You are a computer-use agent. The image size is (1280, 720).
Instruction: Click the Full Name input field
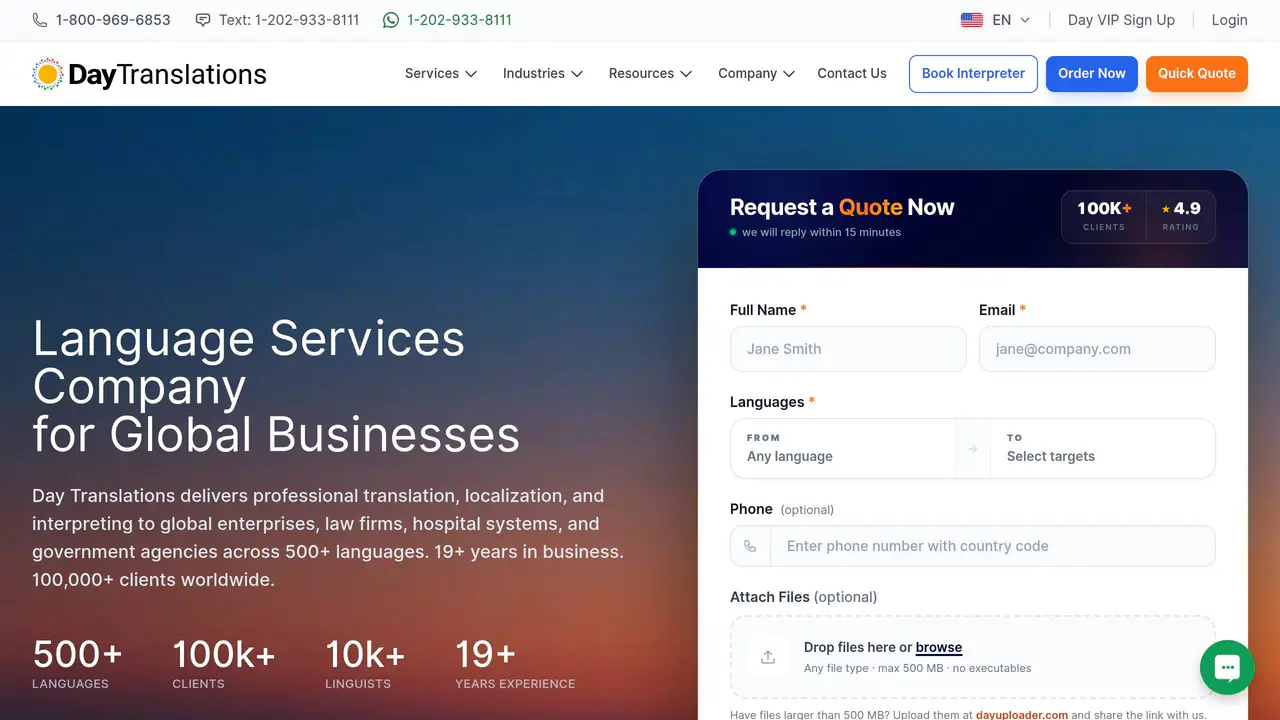point(848,349)
